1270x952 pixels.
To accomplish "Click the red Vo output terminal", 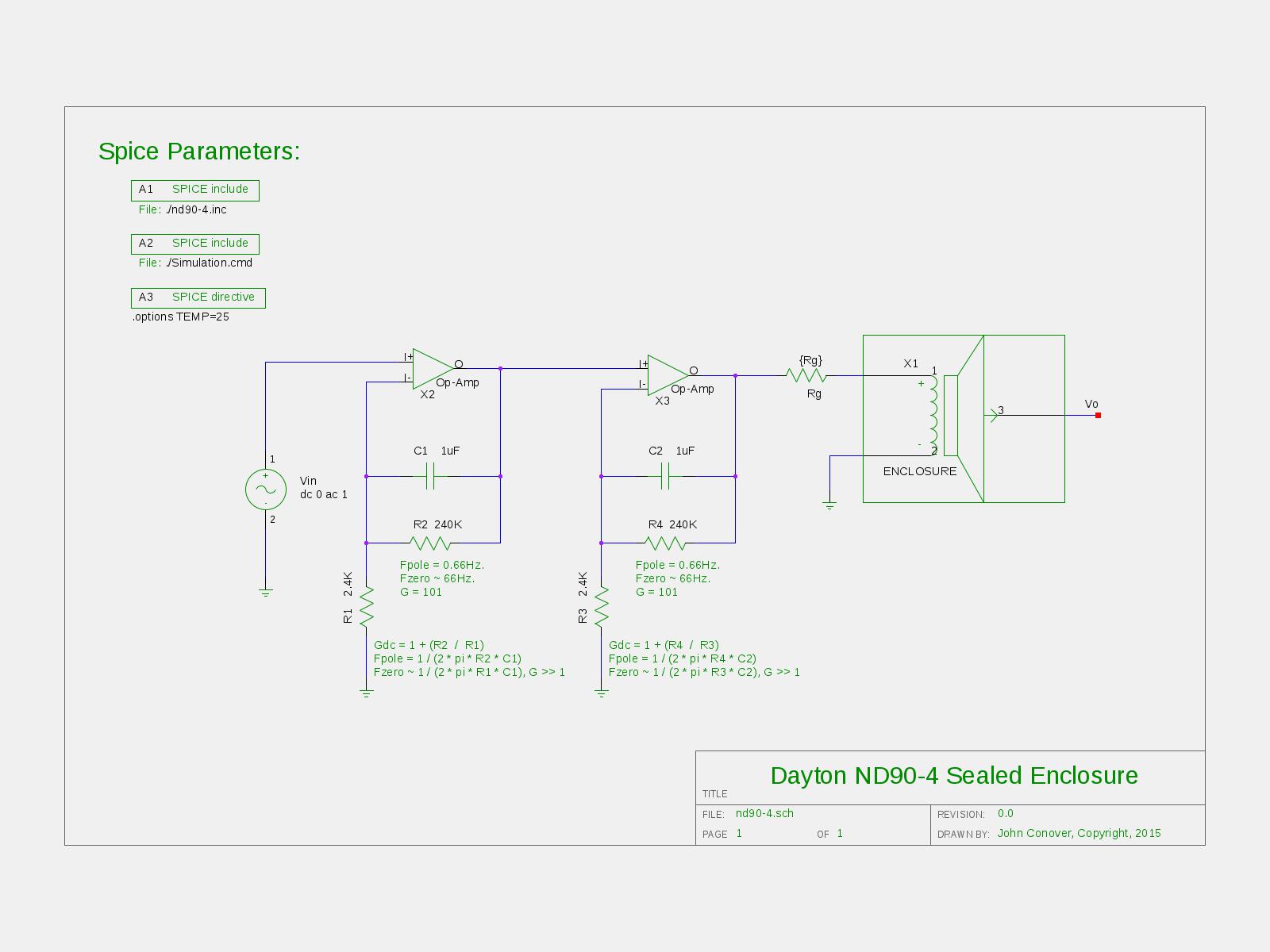I will pos(1098,415).
